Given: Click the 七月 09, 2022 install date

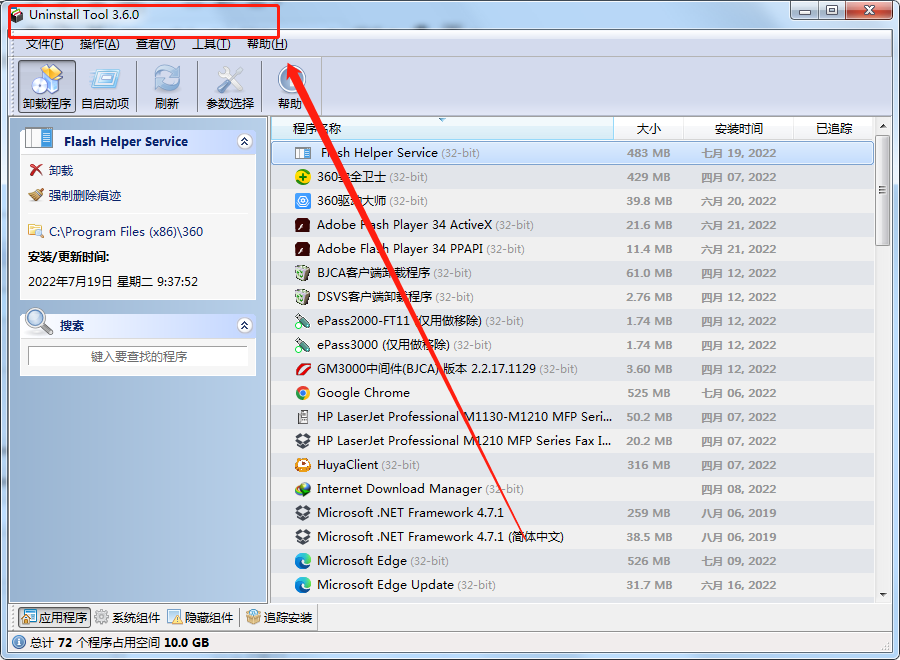Looking at the screenshot, I should tap(738, 561).
